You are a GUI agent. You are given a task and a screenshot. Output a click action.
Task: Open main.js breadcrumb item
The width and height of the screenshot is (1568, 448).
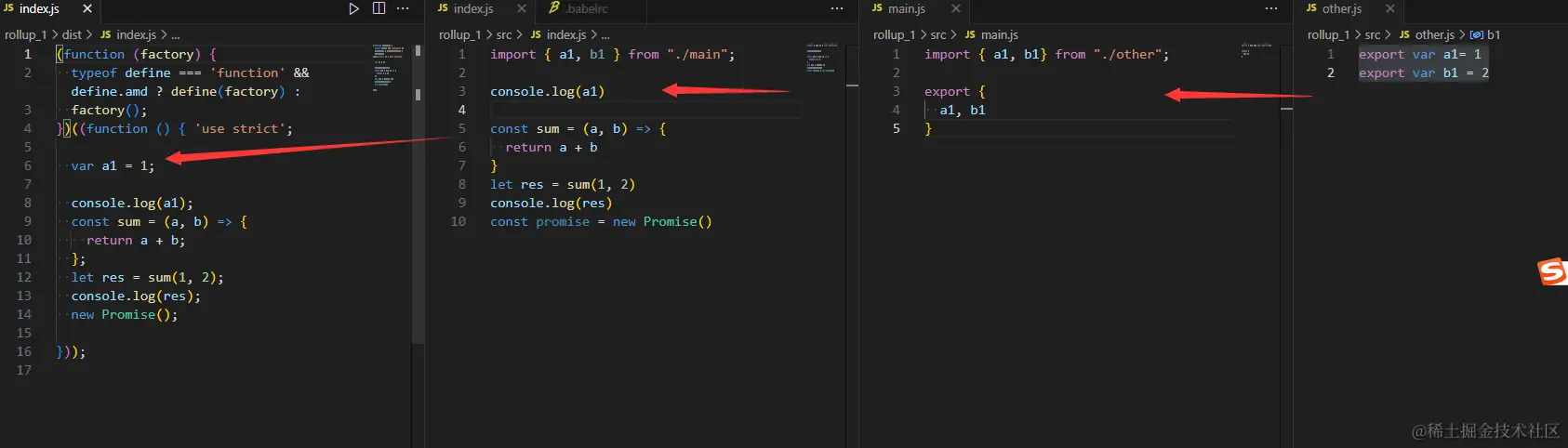pyautogui.click(x=1000, y=34)
